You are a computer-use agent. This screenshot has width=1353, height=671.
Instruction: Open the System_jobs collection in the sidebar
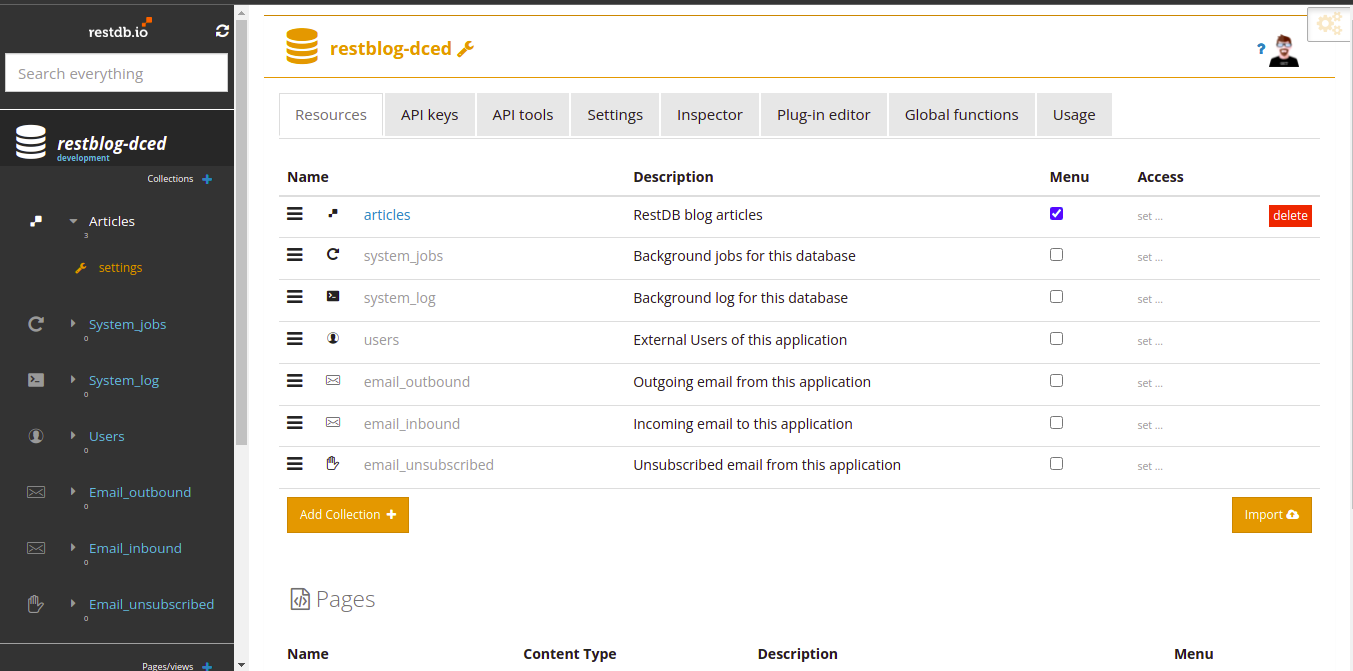(127, 324)
